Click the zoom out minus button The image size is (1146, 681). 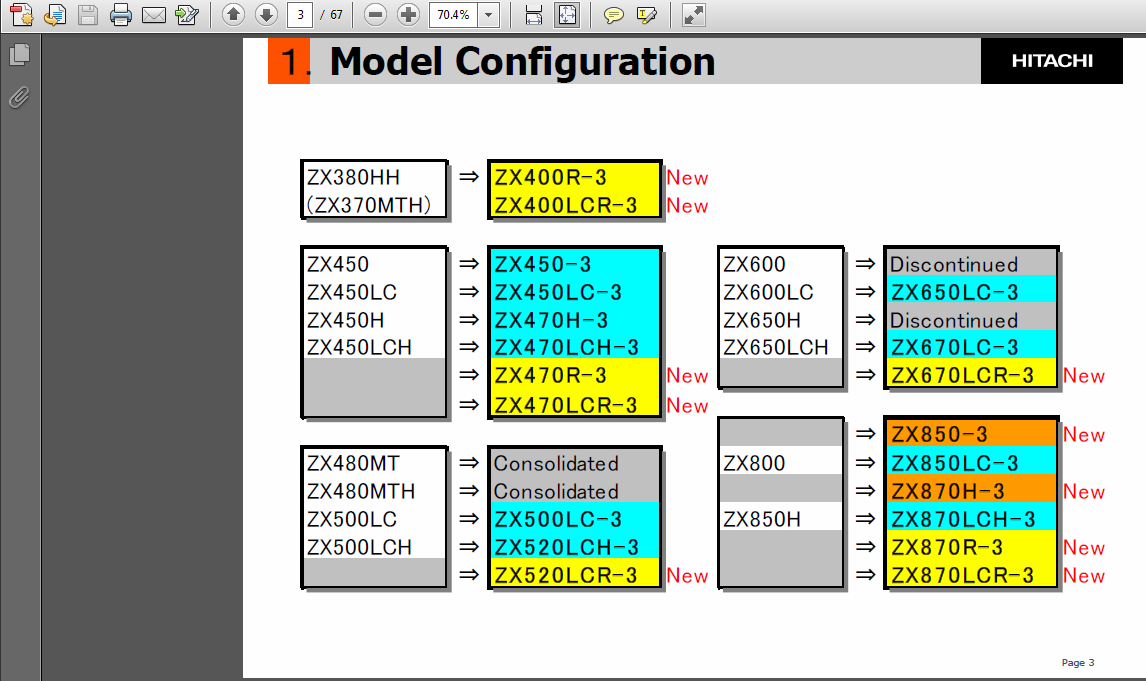pos(375,15)
